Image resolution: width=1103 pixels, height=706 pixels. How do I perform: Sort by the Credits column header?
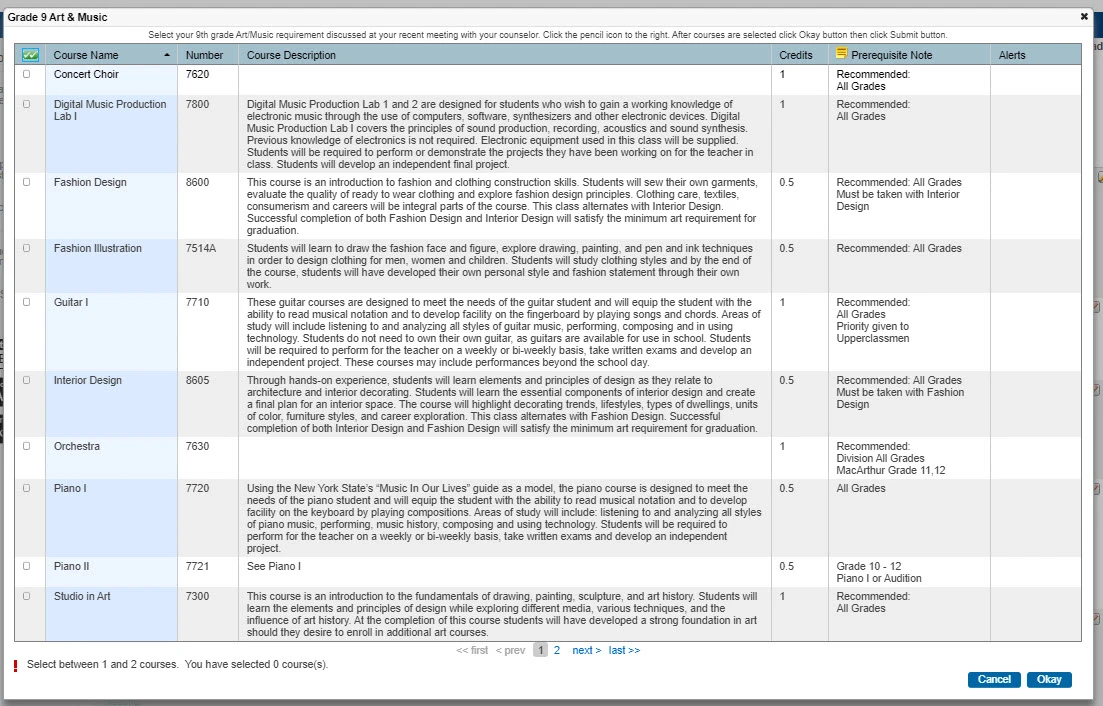[x=796, y=55]
